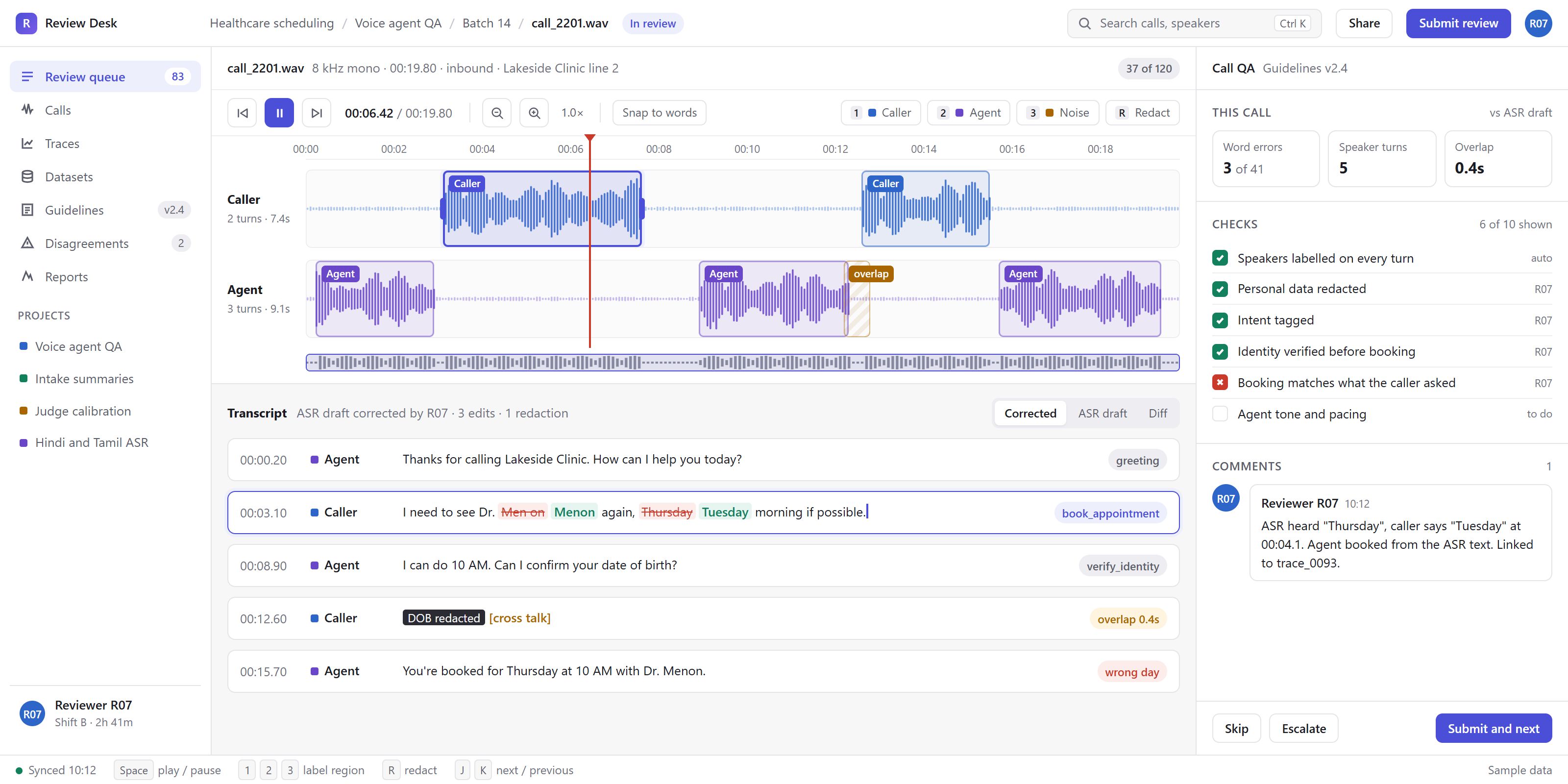Check Agent tone and pacing
This screenshot has width=1568, height=784.
pos(1220,414)
